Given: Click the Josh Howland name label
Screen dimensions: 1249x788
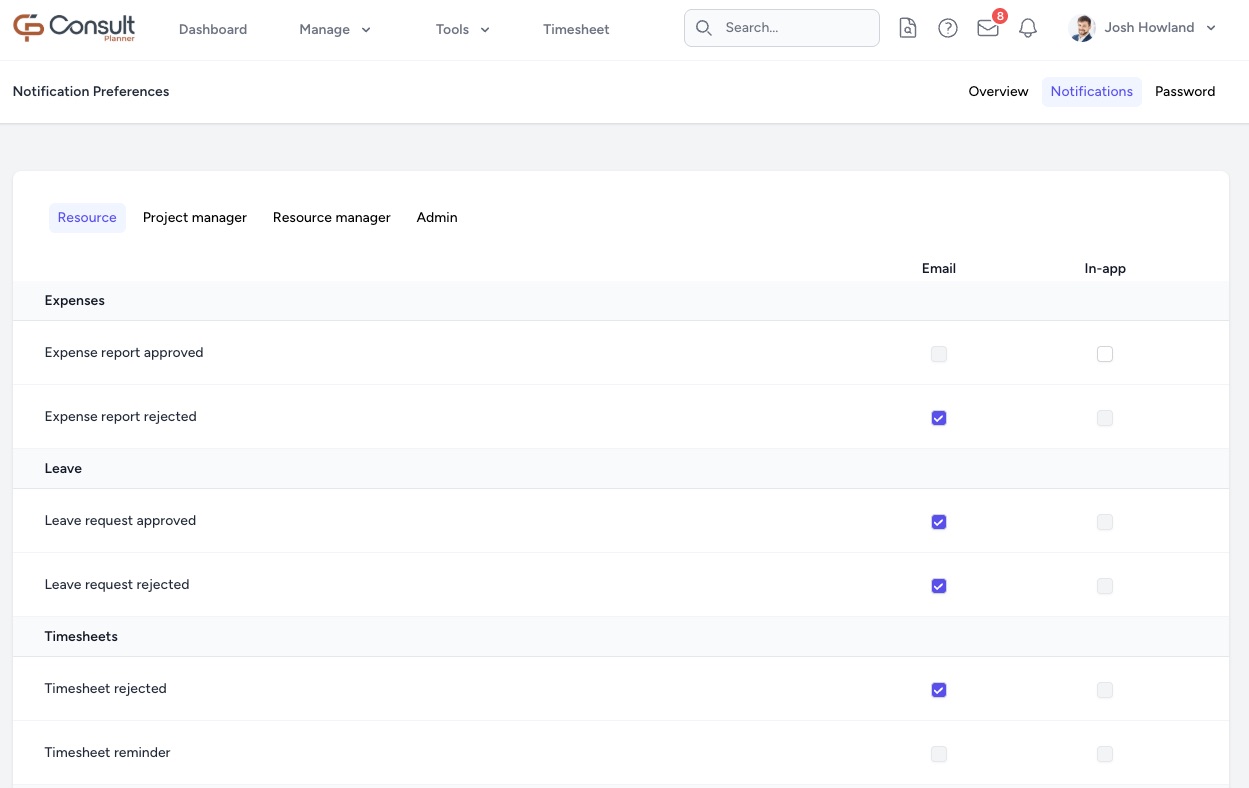Looking at the screenshot, I should pyautogui.click(x=1149, y=28).
